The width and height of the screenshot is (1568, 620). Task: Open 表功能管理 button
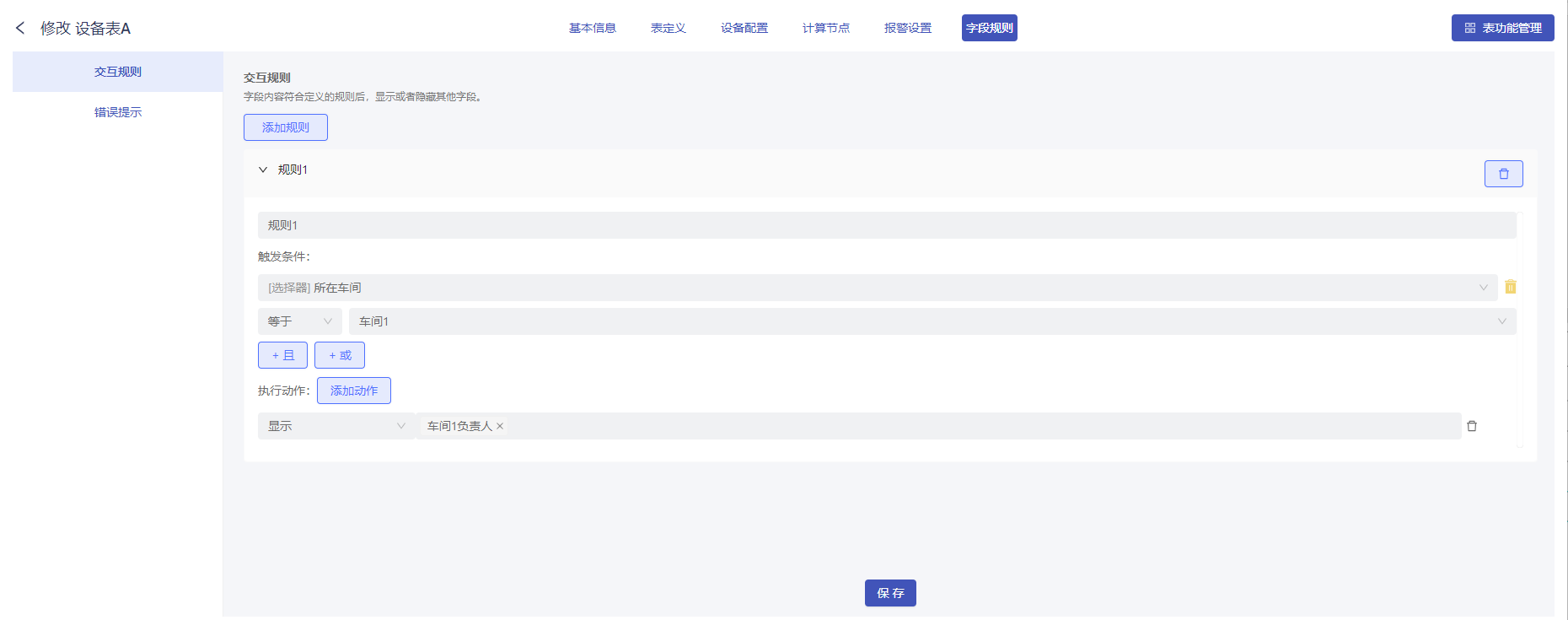pos(1503,28)
